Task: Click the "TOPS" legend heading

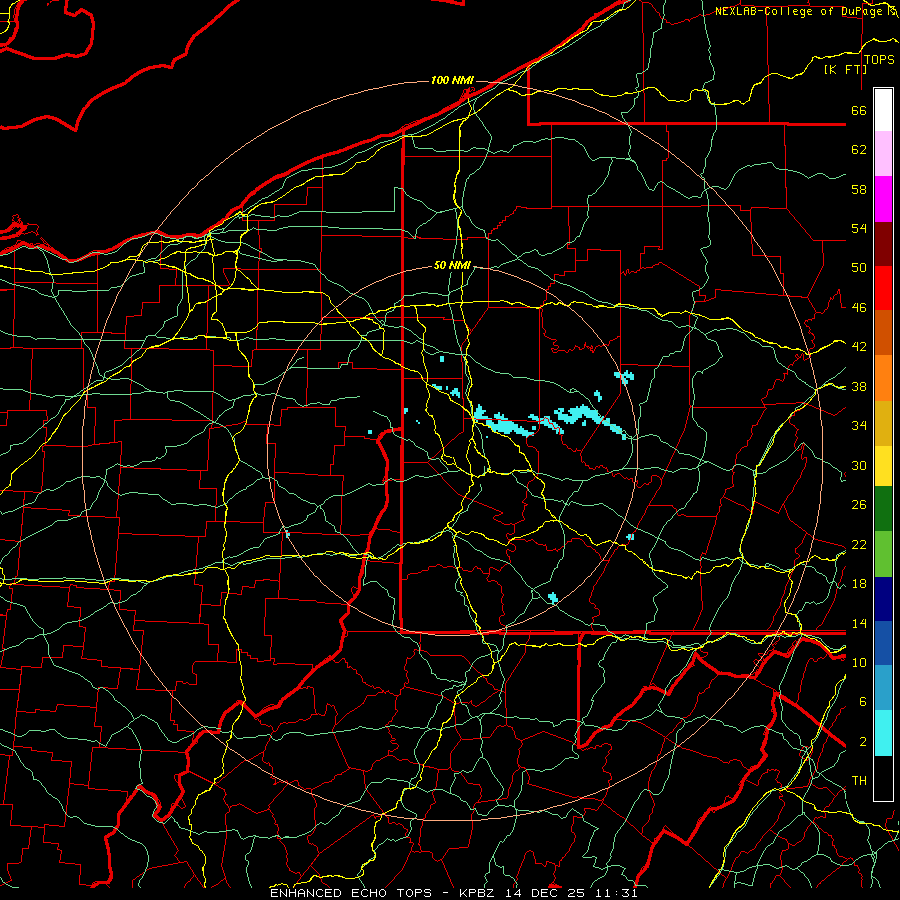Action: point(879,60)
